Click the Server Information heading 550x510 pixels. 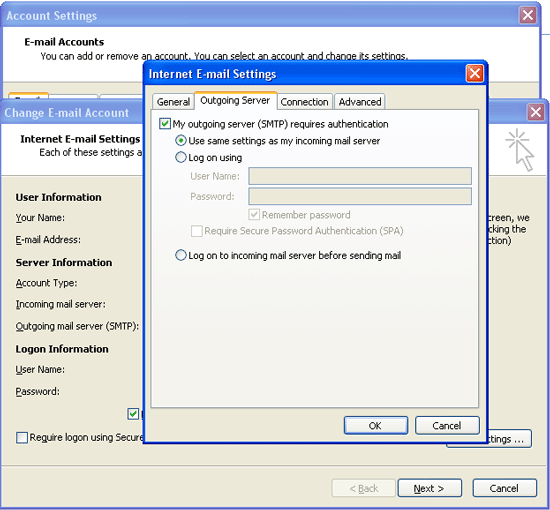click(x=64, y=262)
